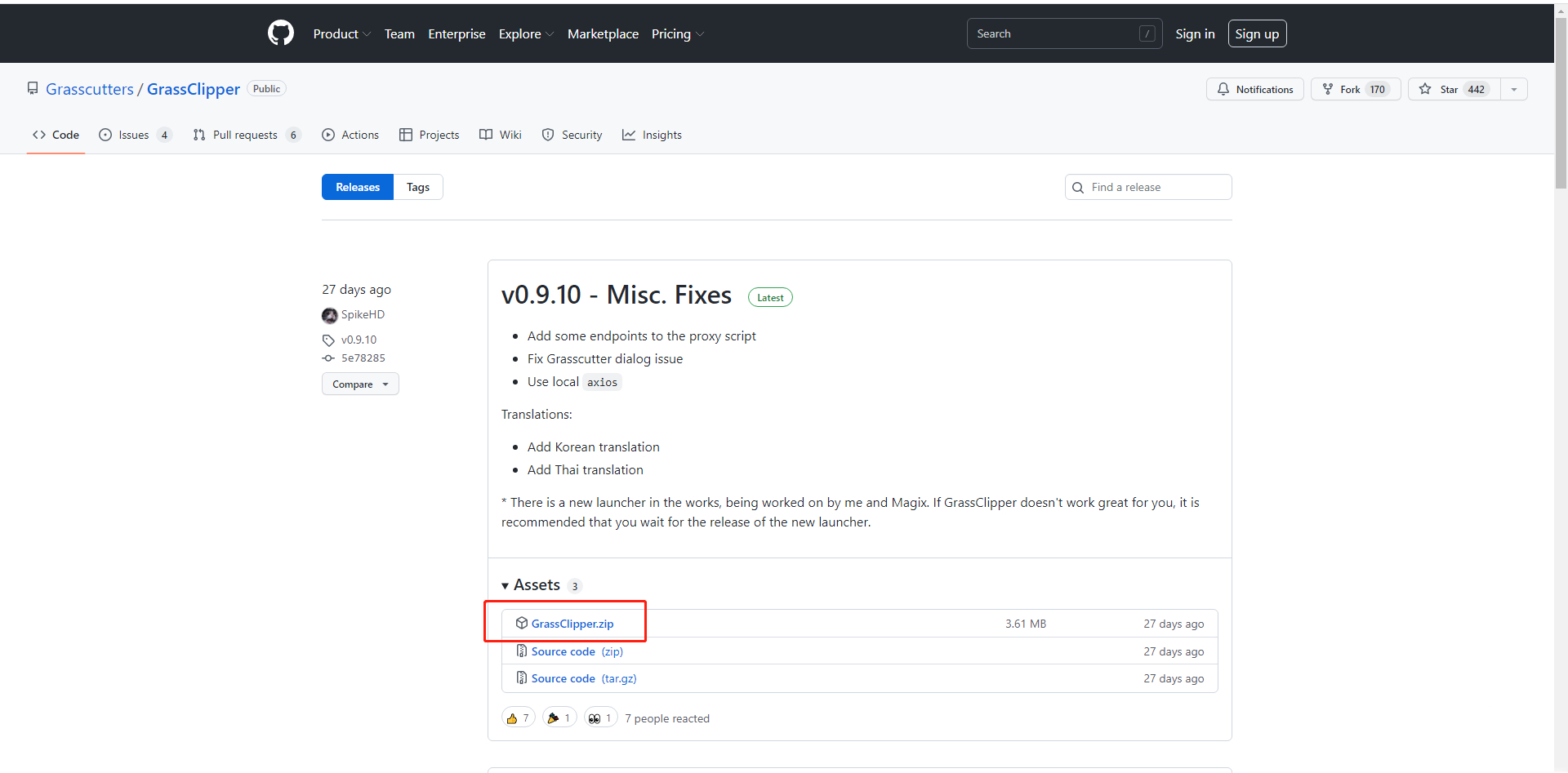Open the Grasscutters organization link
Screen dimensions: 1568x773
pos(90,89)
